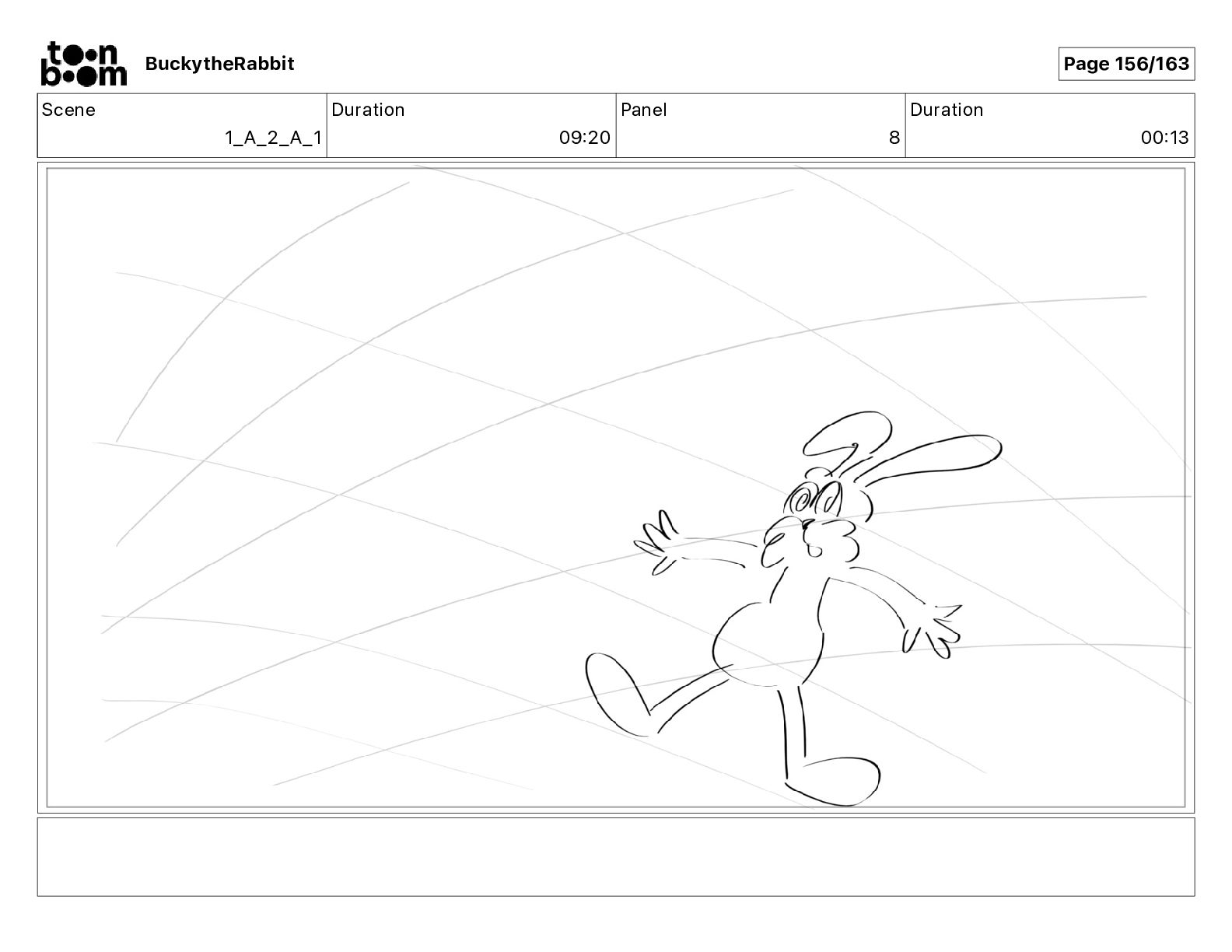Viewport: 1232px width, 952px height.
Task: Click the empty notes box below panel
Action: coord(616,856)
